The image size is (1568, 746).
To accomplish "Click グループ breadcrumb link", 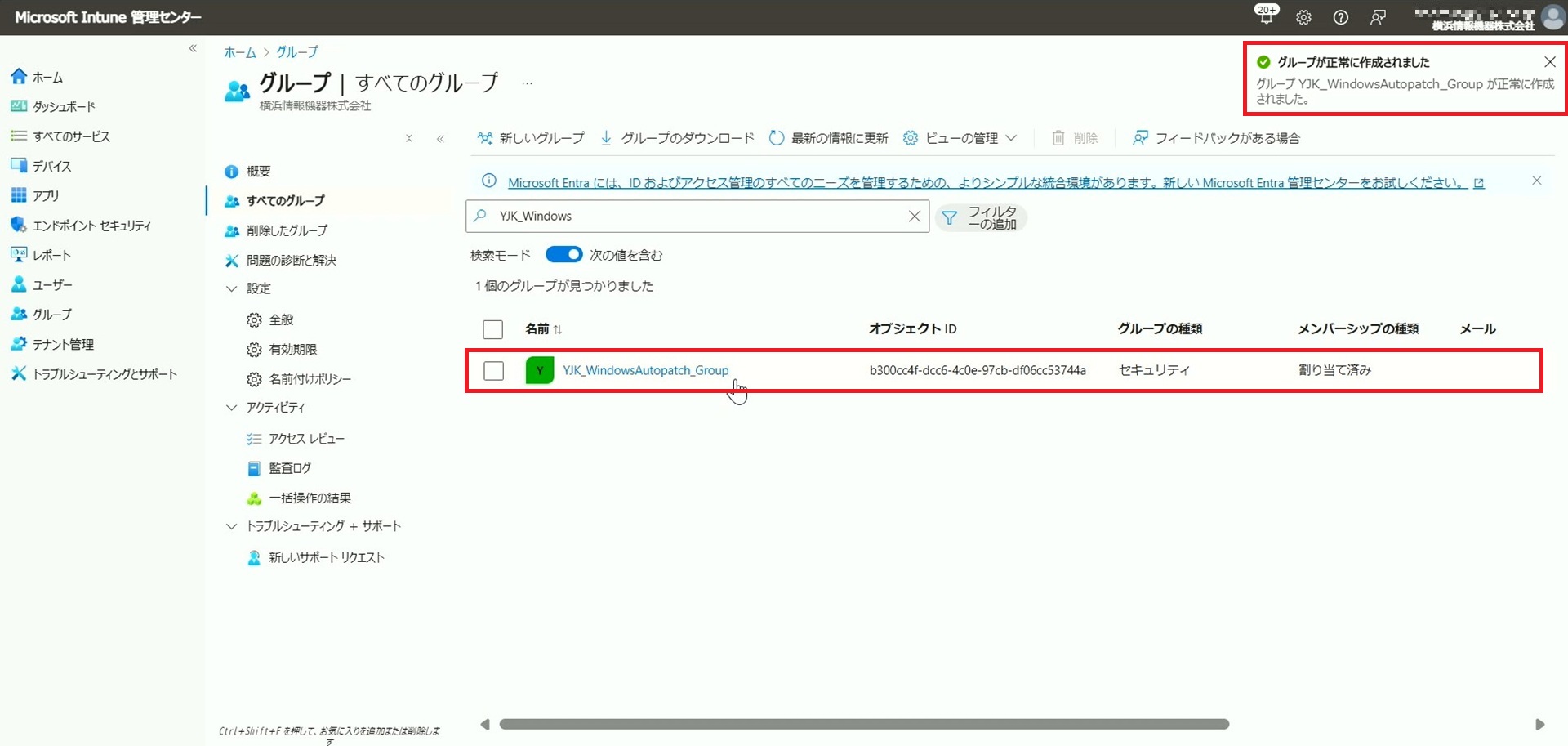I will pyautogui.click(x=297, y=51).
